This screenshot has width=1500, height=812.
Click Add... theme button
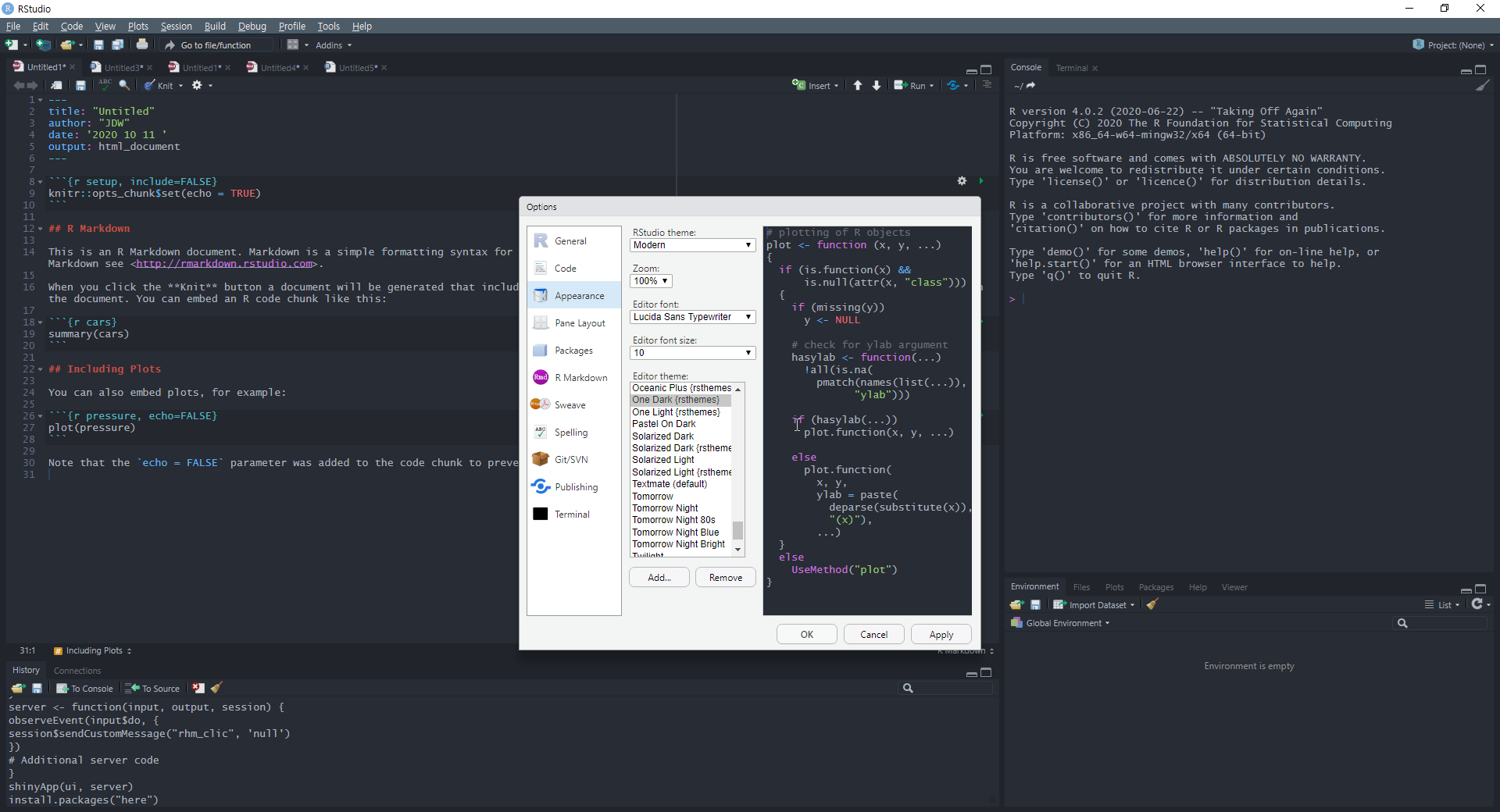click(x=659, y=577)
